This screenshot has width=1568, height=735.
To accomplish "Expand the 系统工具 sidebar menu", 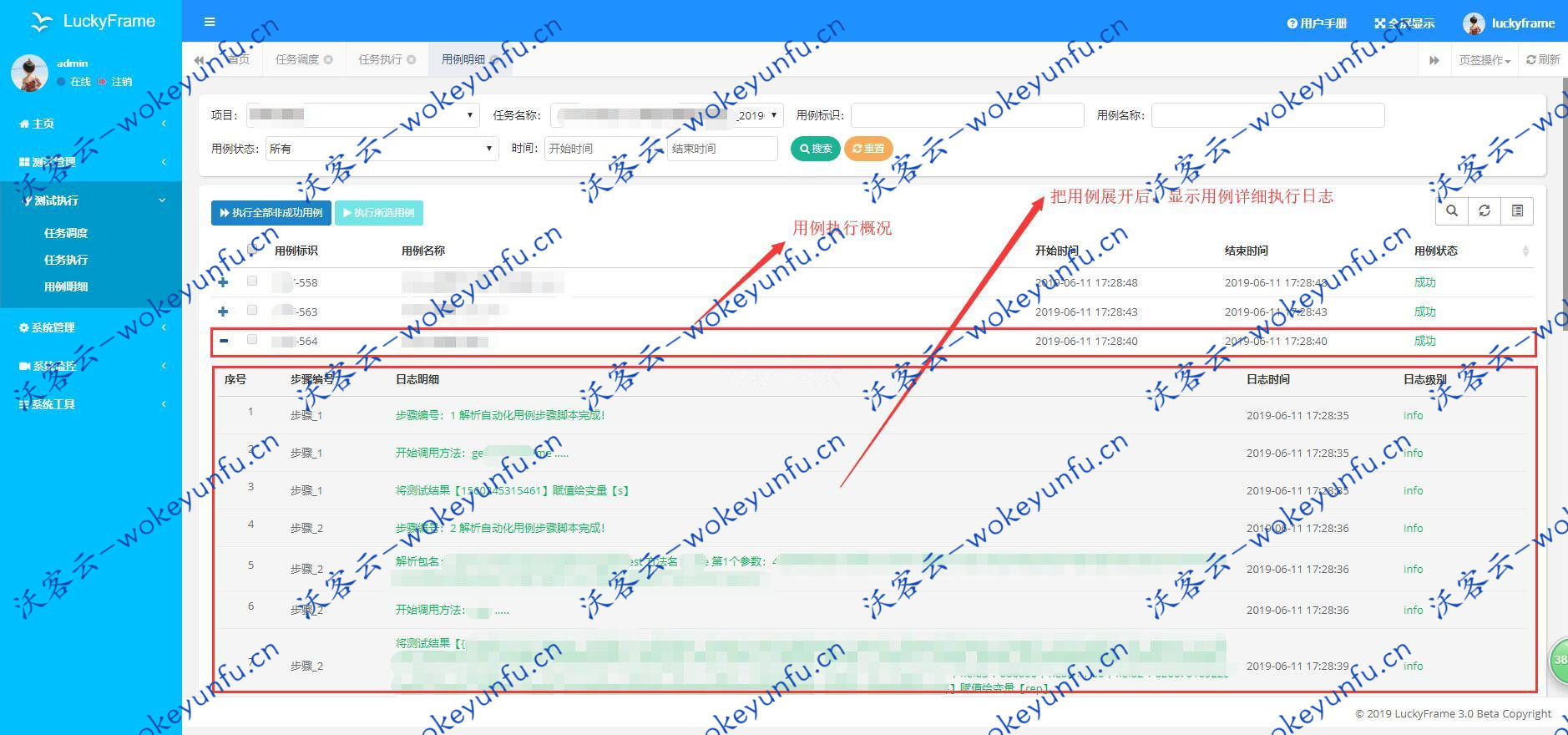I will (x=91, y=404).
